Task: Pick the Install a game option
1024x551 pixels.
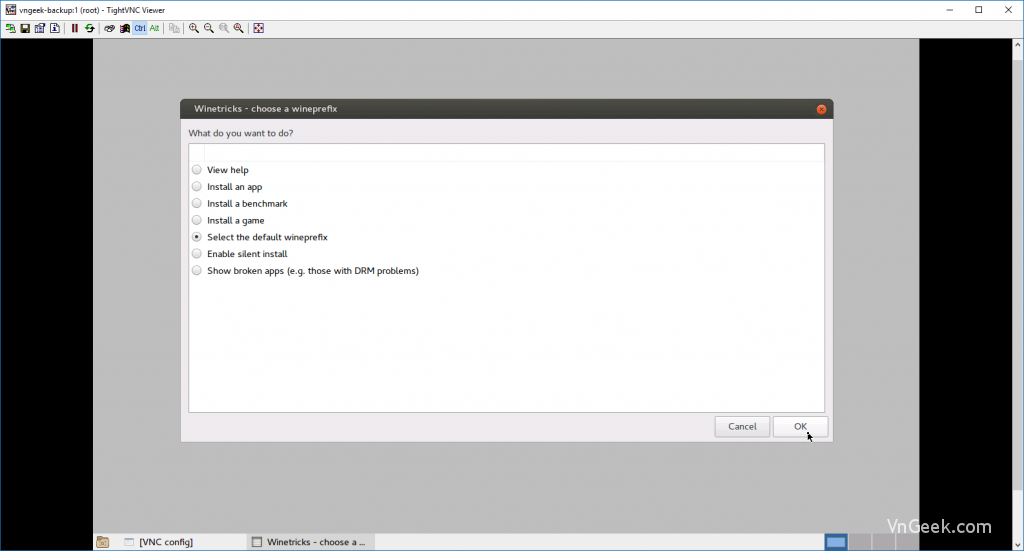Action: tap(197, 221)
